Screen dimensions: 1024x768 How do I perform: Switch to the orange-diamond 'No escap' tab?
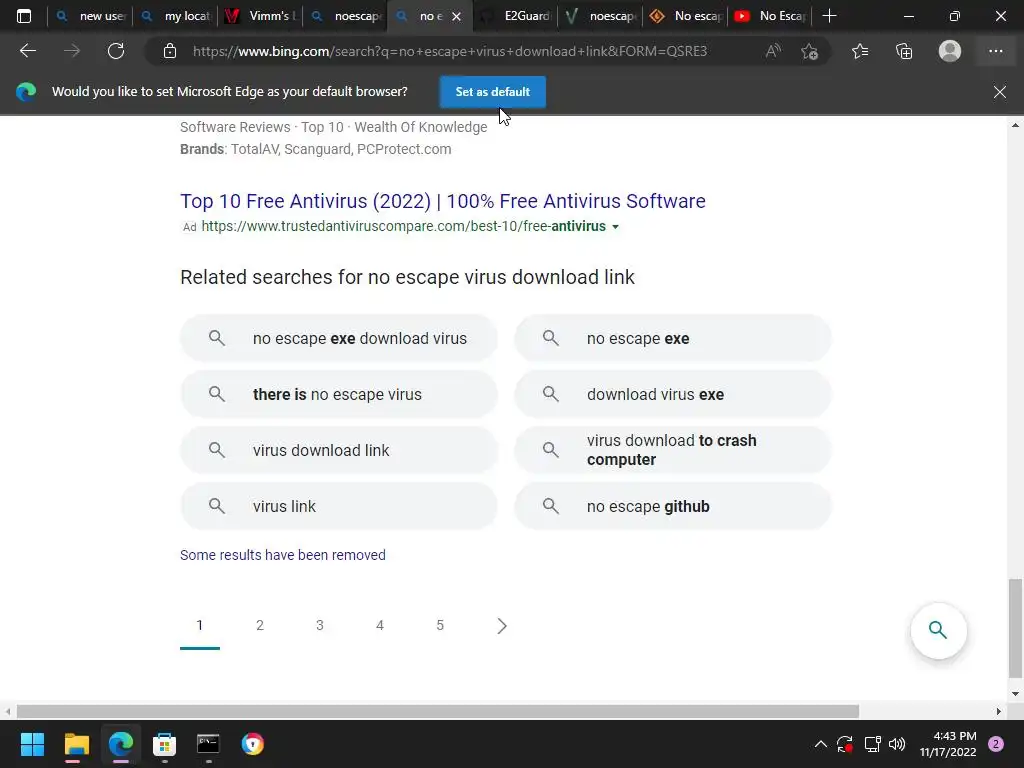(684, 16)
